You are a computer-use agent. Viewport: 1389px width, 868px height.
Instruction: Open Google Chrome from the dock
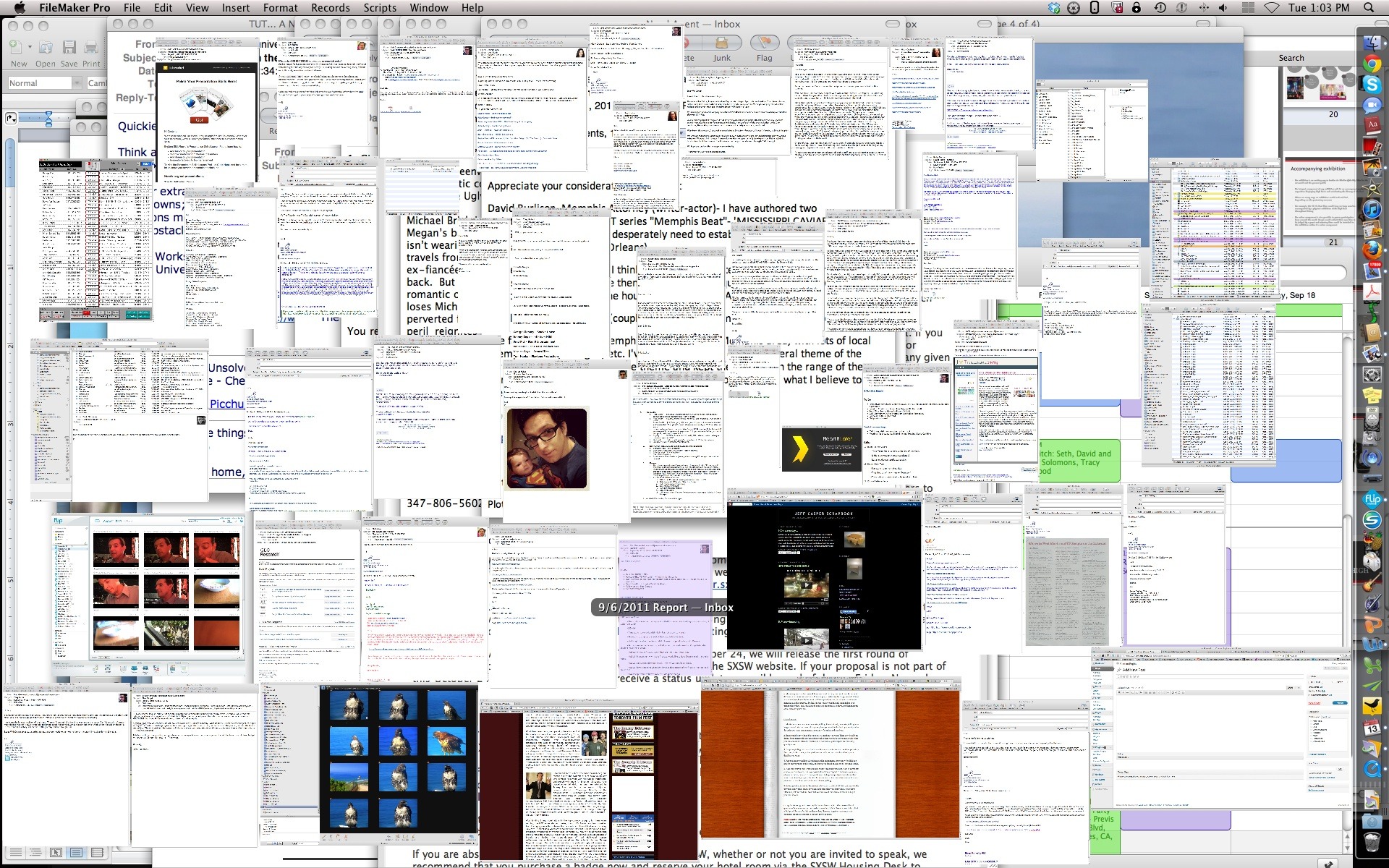click(x=1372, y=63)
